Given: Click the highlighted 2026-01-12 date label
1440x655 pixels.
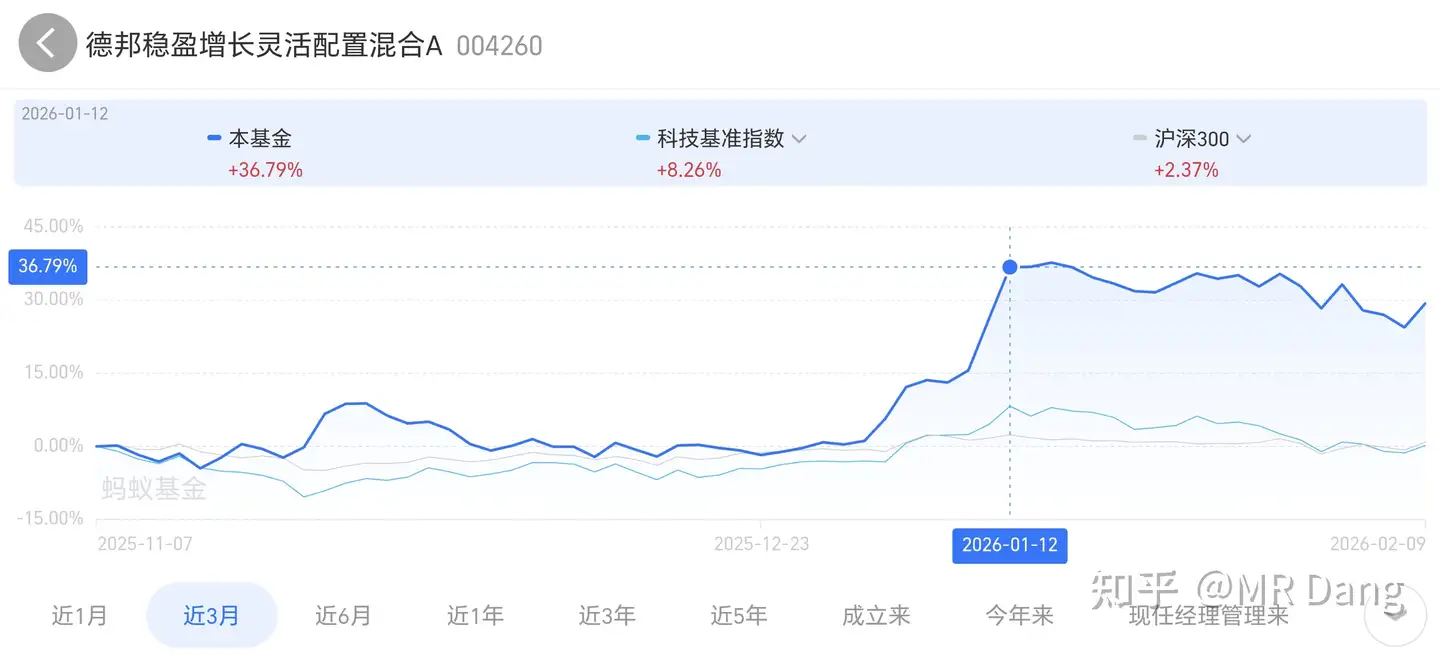Looking at the screenshot, I should 1009,546.
